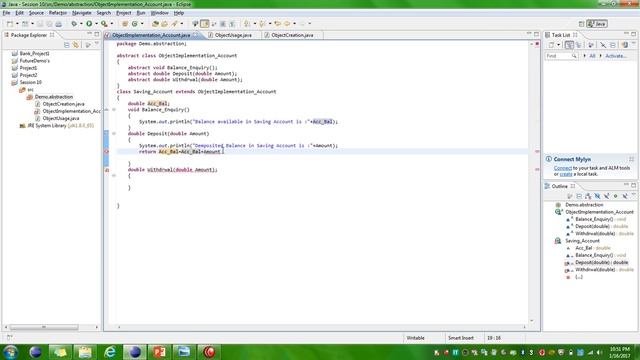The height and width of the screenshot is (360, 640).
Task: Open the Outline view menu triangle
Action: (x=634, y=195)
